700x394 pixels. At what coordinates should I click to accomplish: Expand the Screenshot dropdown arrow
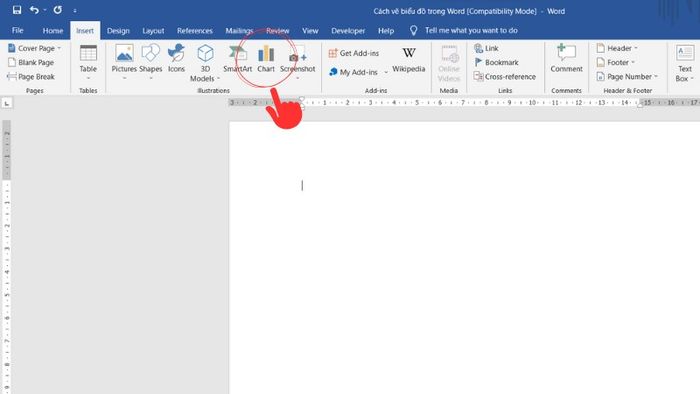pos(297,79)
